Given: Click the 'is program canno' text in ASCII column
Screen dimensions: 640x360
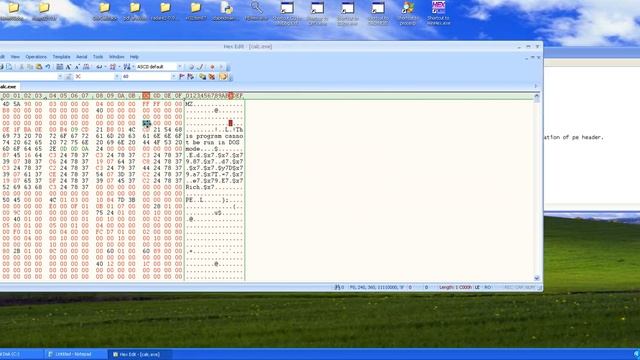Looking at the screenshot, I should click(215, 136).
